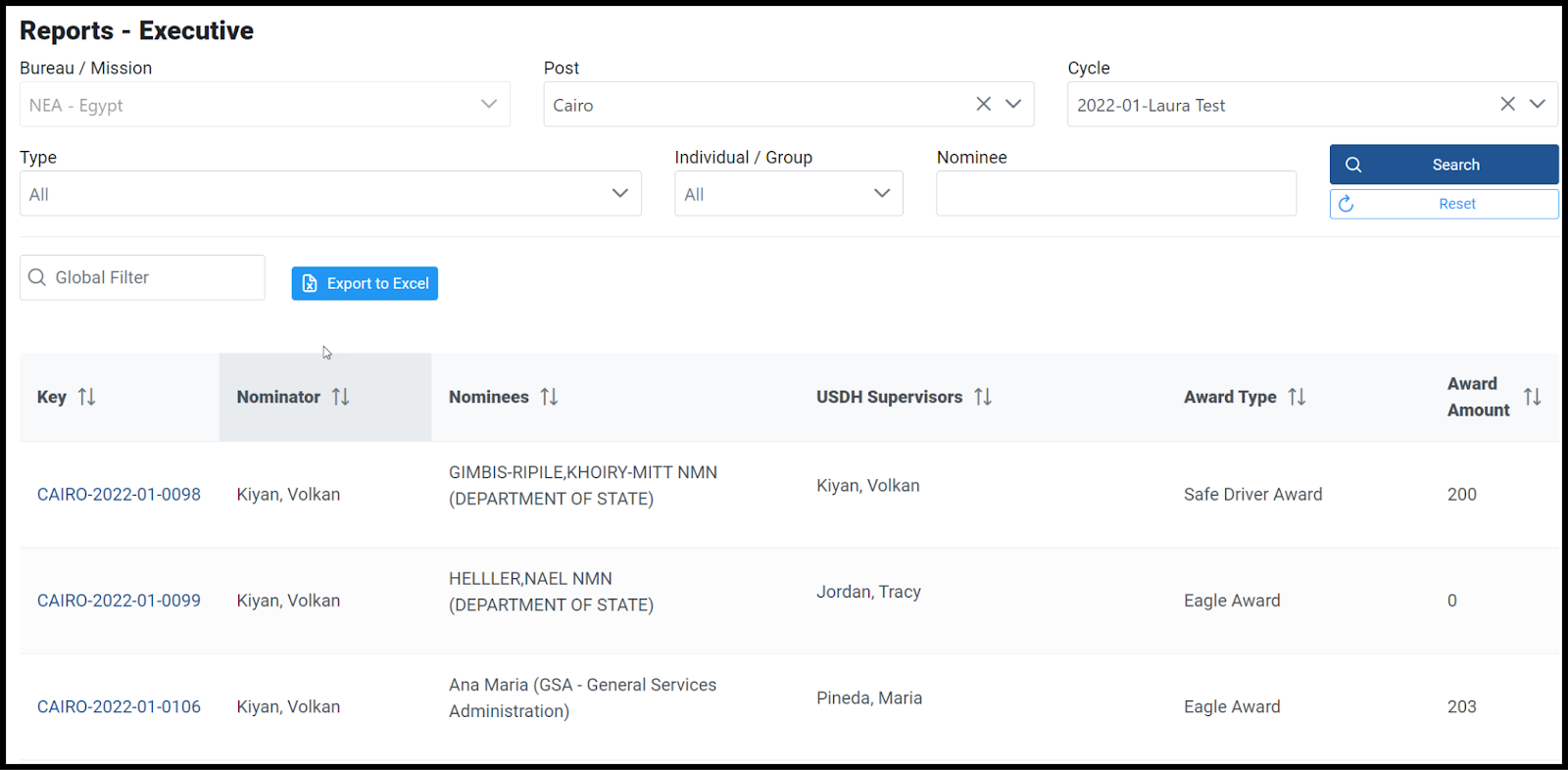1568x770 pixels.
Task: Click into the Nominee input field
Action: (x=1116, y=193)
